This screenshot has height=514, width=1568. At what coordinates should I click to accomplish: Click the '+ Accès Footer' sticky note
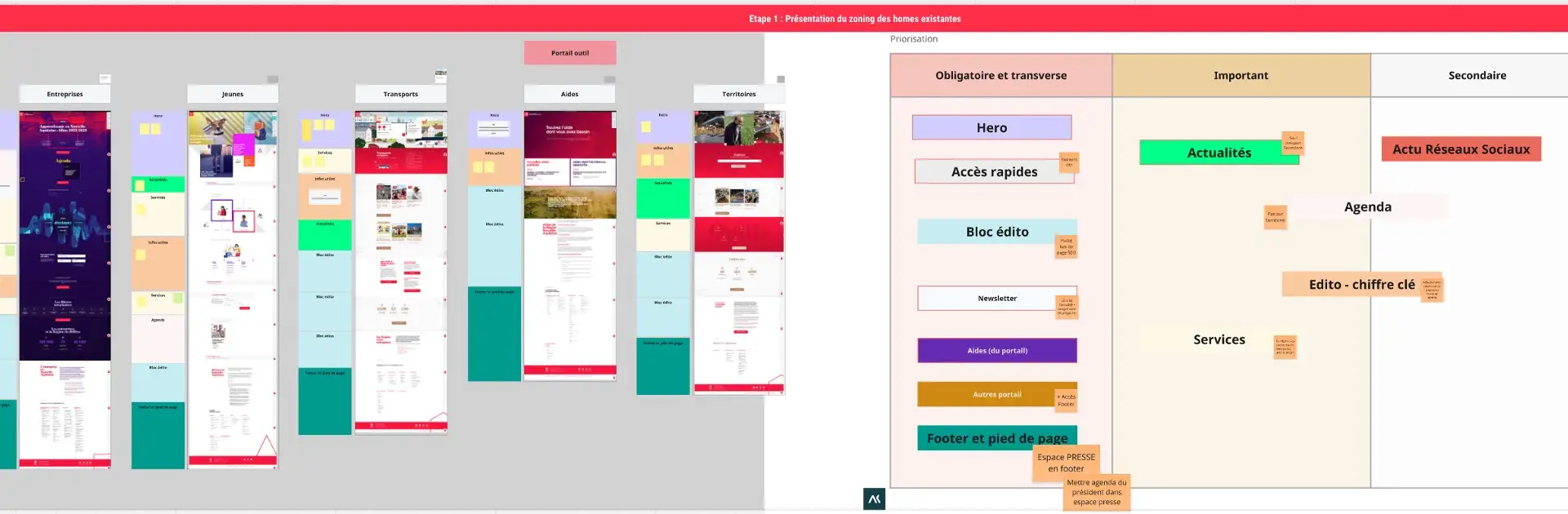tap(1067, 401)
